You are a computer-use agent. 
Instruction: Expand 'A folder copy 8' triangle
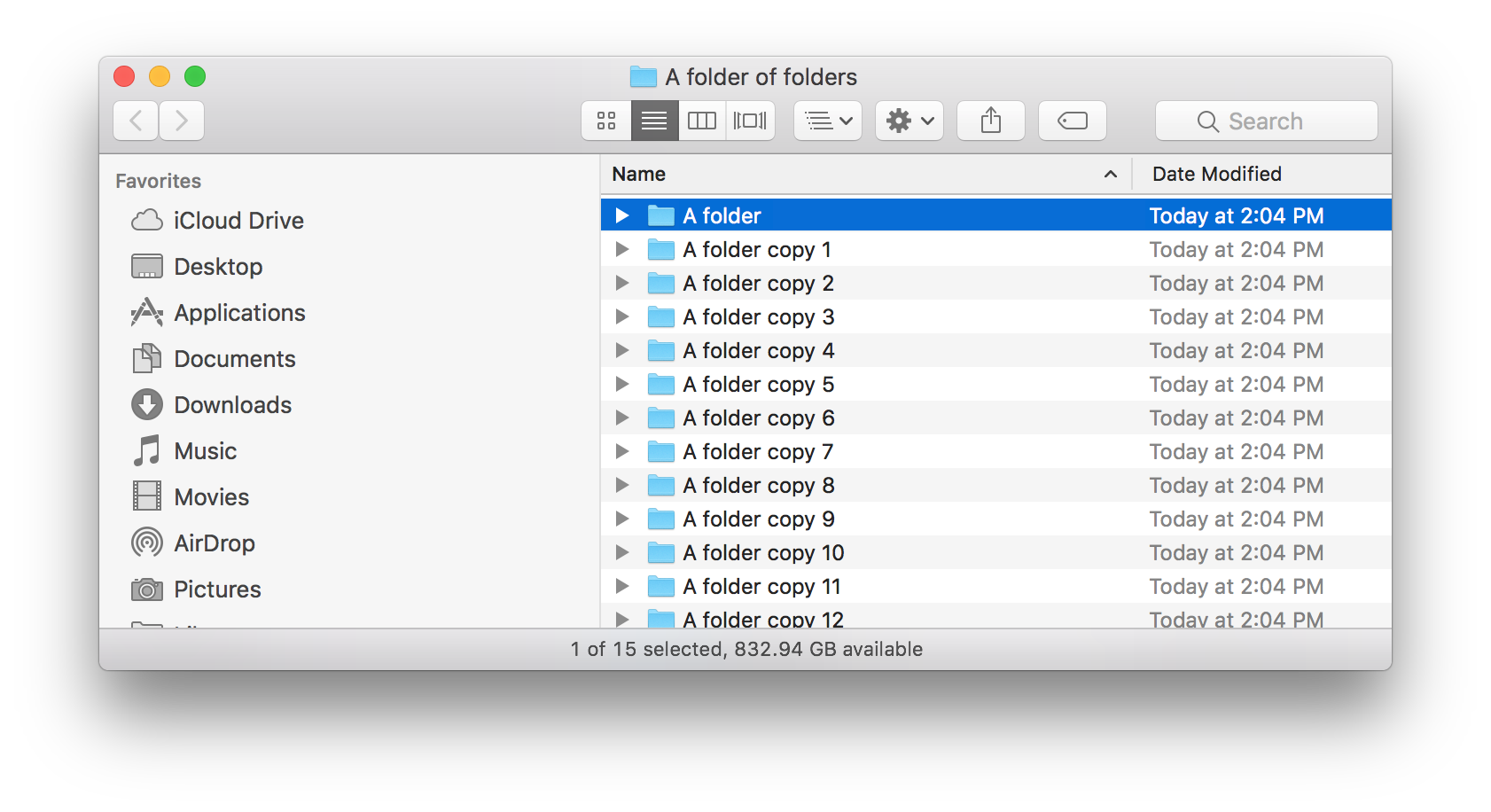click(622, 485)
